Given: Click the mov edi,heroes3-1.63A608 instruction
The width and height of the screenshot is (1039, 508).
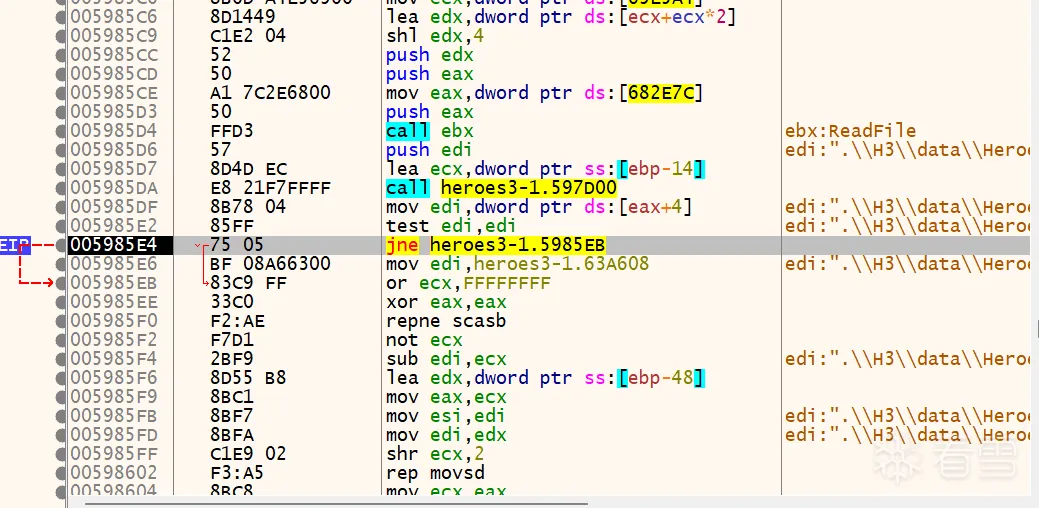Looking at the screenshot, I should (x=517, y=264).
